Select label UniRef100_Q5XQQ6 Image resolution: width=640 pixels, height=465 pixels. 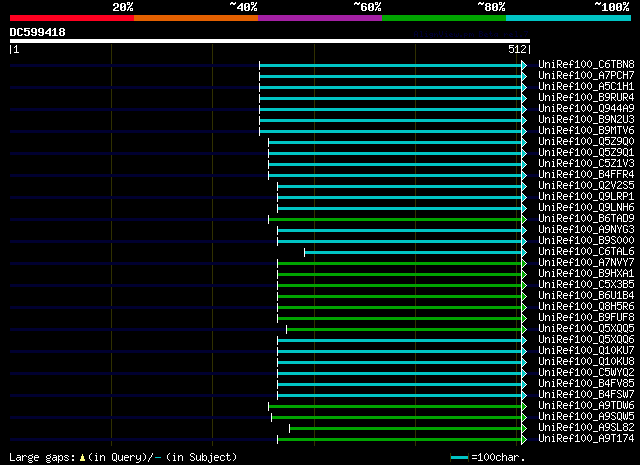click(586, 340)
